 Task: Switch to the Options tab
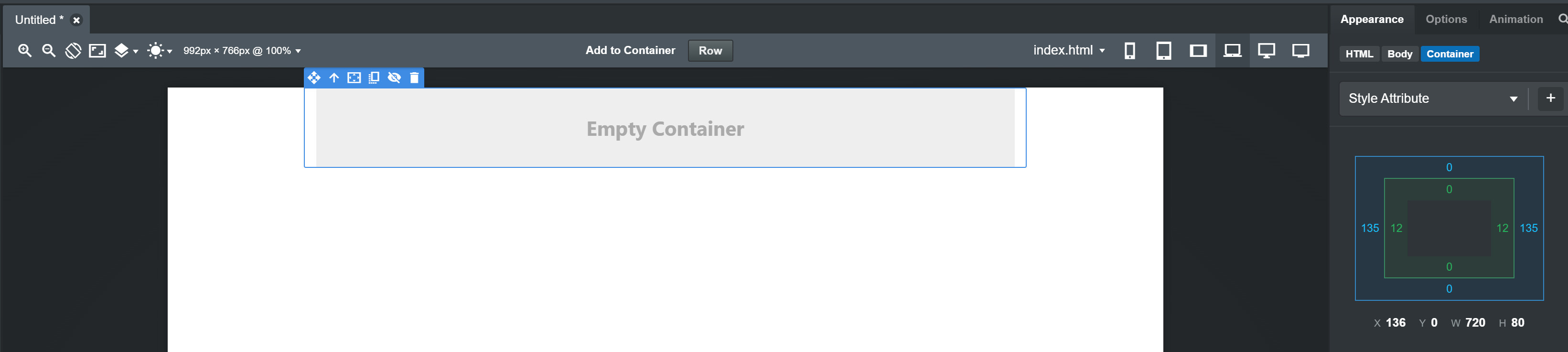[x=1446, y=20]
